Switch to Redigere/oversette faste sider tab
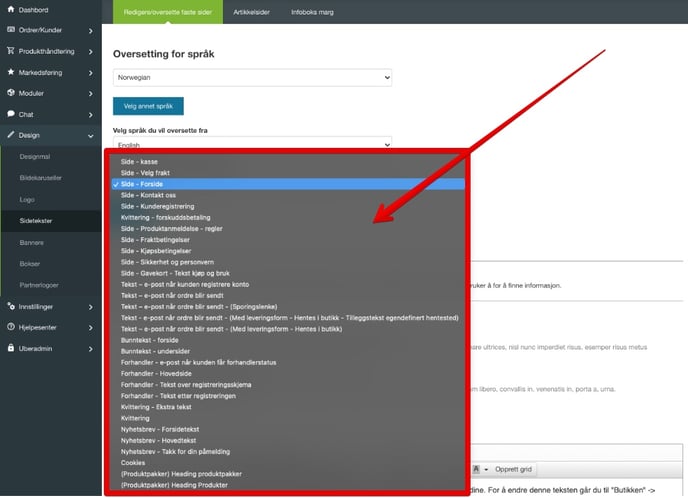Viewport: 688px width, 498px height. [168, 12]
